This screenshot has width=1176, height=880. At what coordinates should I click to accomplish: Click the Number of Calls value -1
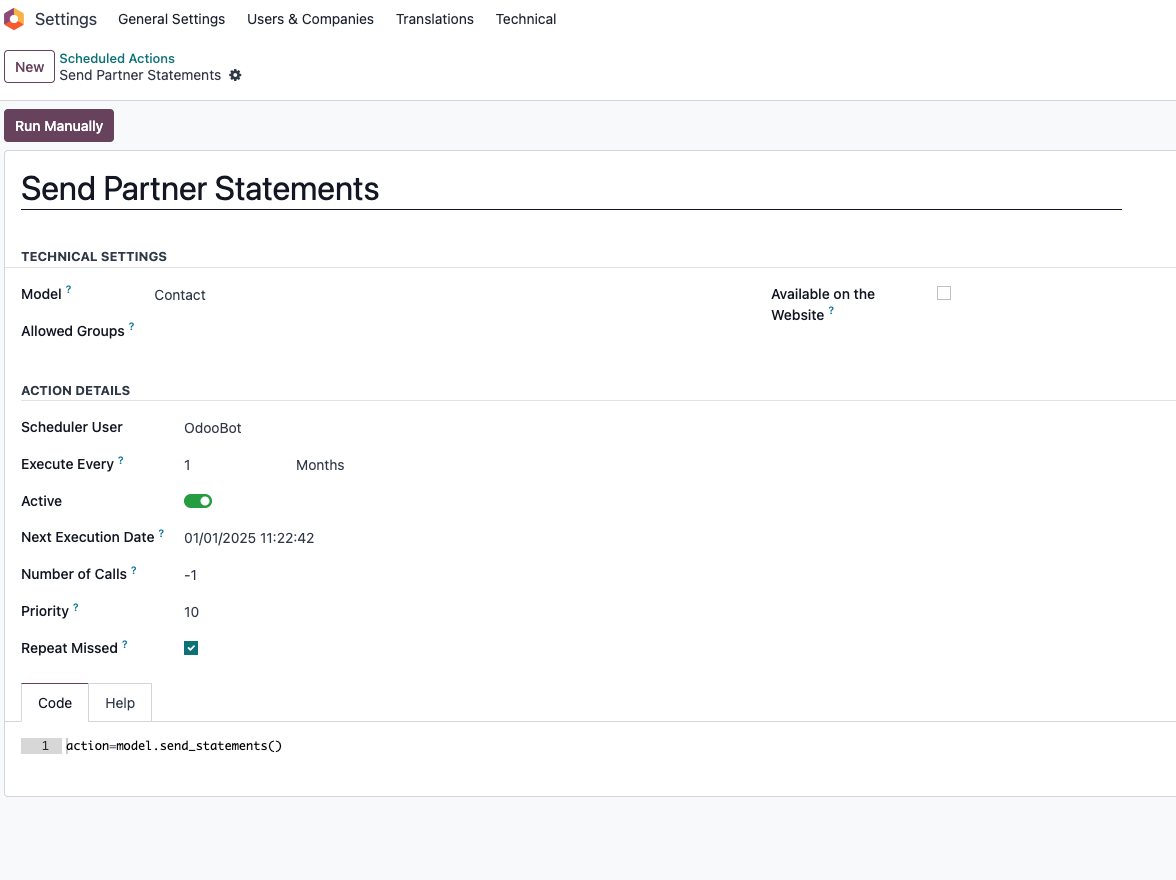190,575
